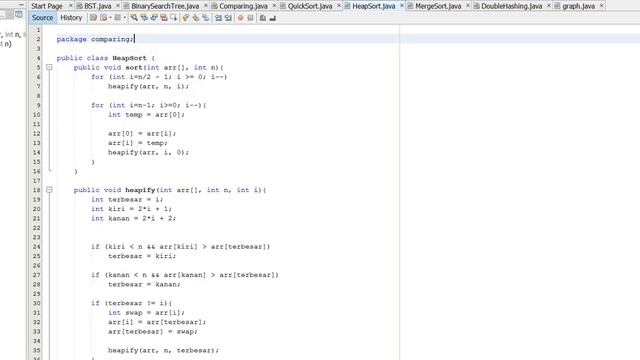640x360 pixels.
Task: Click the left panel grid view icon
Action: point(19,15)
